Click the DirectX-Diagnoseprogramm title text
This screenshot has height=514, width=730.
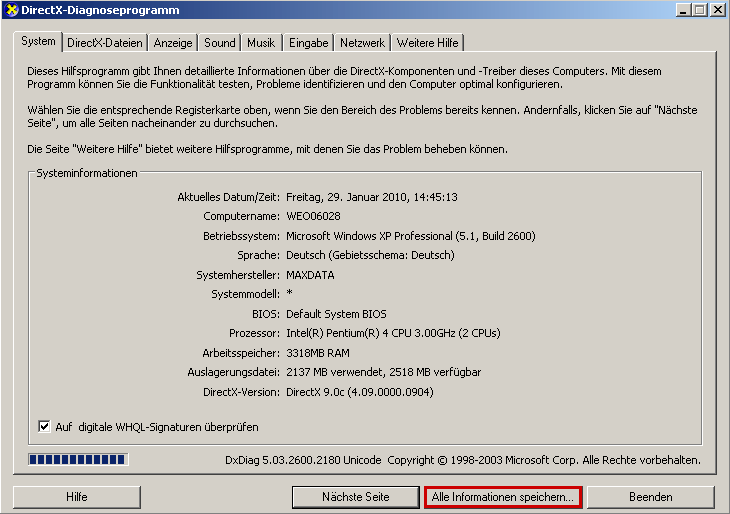pyautogui.click(x=100, y=10)
